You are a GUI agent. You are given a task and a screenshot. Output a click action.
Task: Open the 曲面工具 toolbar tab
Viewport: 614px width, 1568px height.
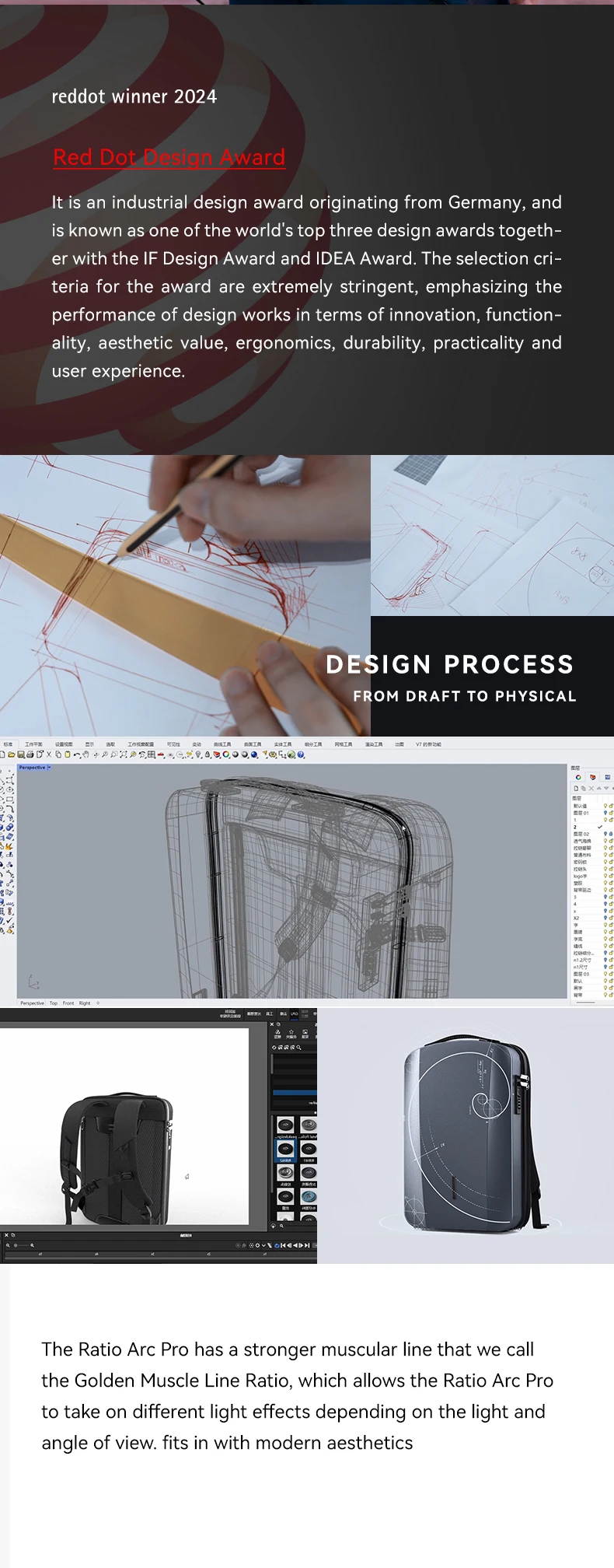(x=253, y=744)
